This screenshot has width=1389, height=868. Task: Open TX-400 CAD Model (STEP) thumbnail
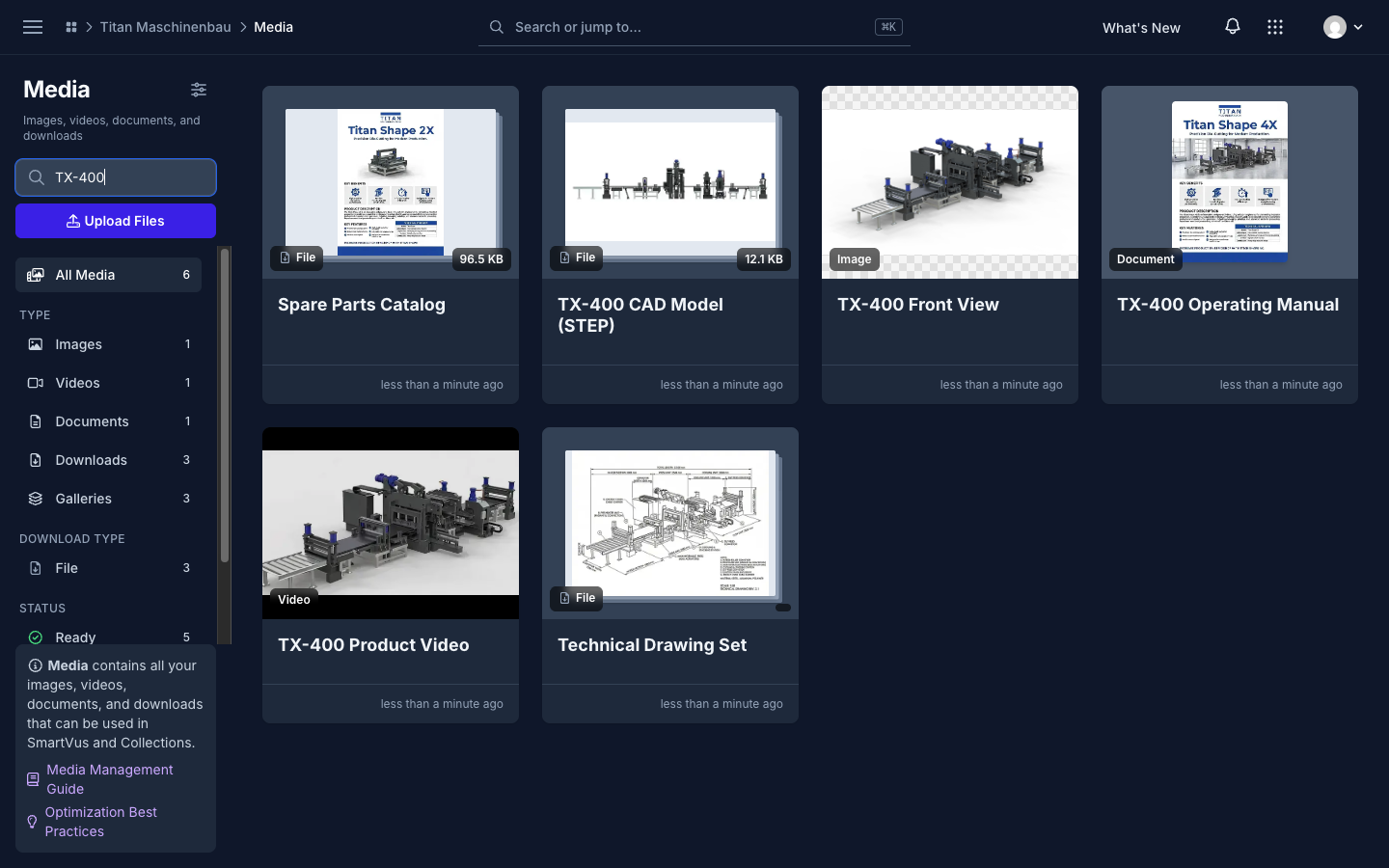[670, 182]
